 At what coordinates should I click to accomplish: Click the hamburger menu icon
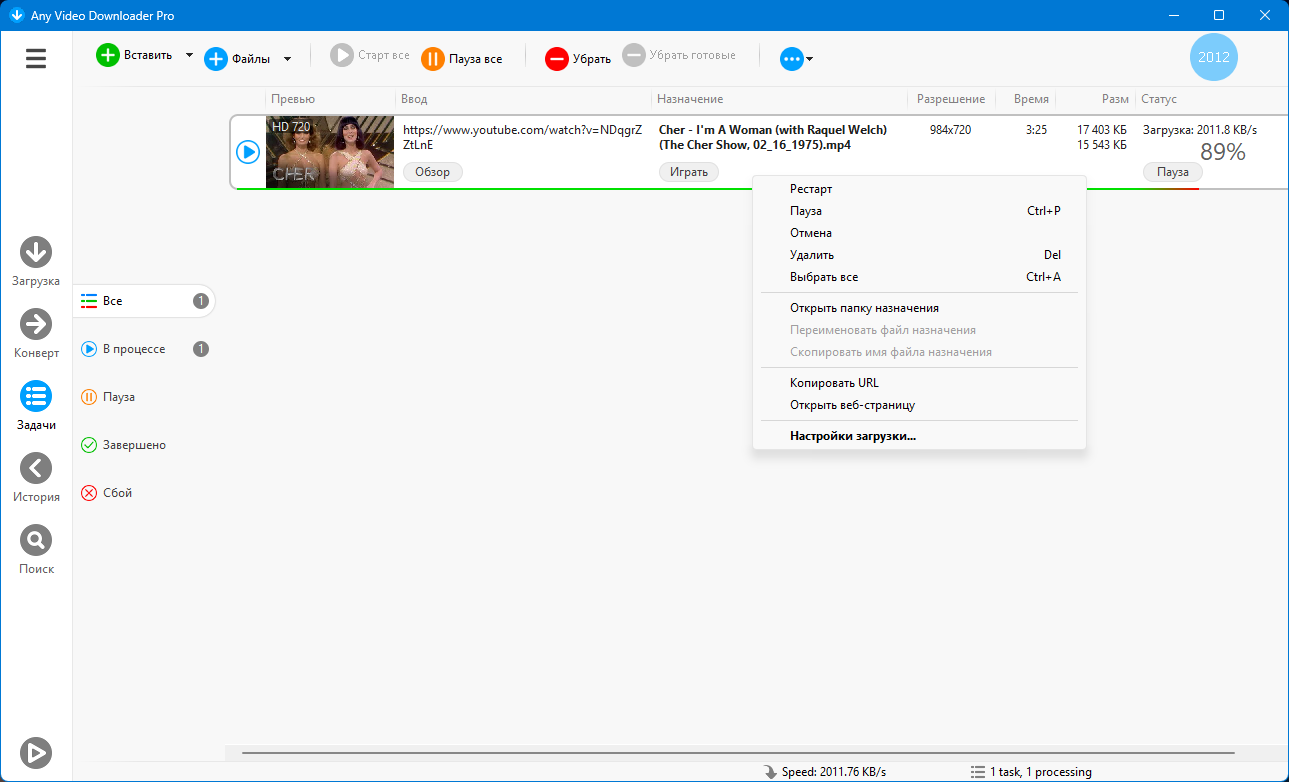[x=36, y=59]
